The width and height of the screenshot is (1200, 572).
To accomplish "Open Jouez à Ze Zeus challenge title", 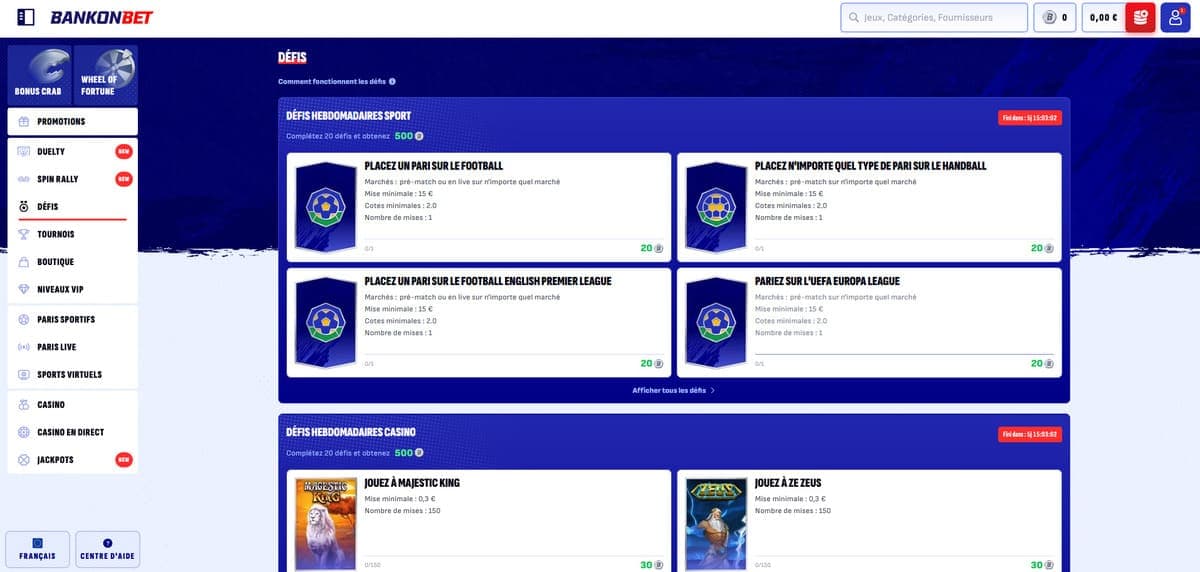I will [x=790, y=483].
